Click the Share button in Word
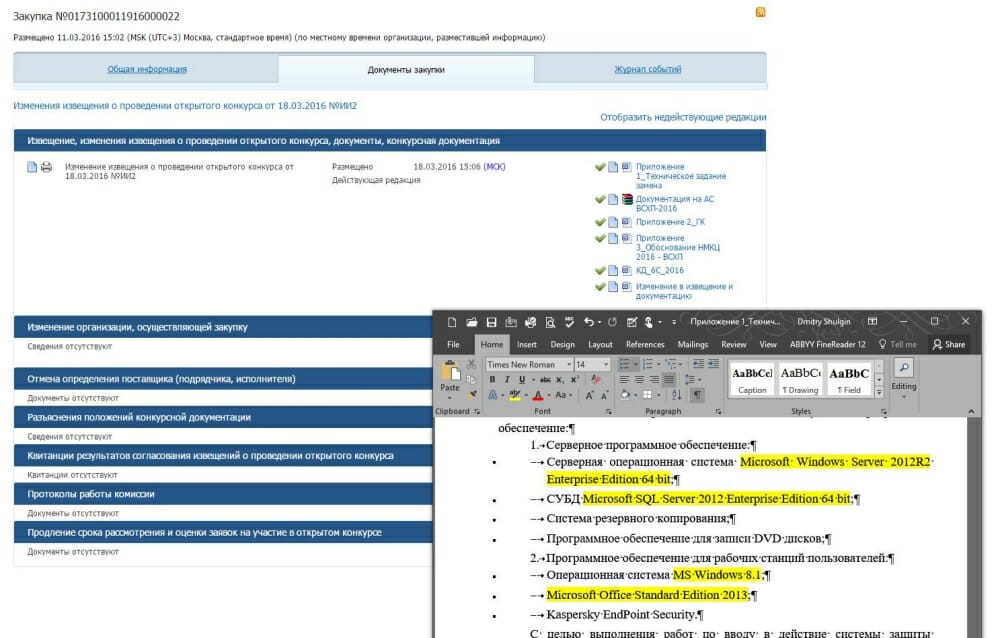 pyautogui.click(x=948, y=345)
